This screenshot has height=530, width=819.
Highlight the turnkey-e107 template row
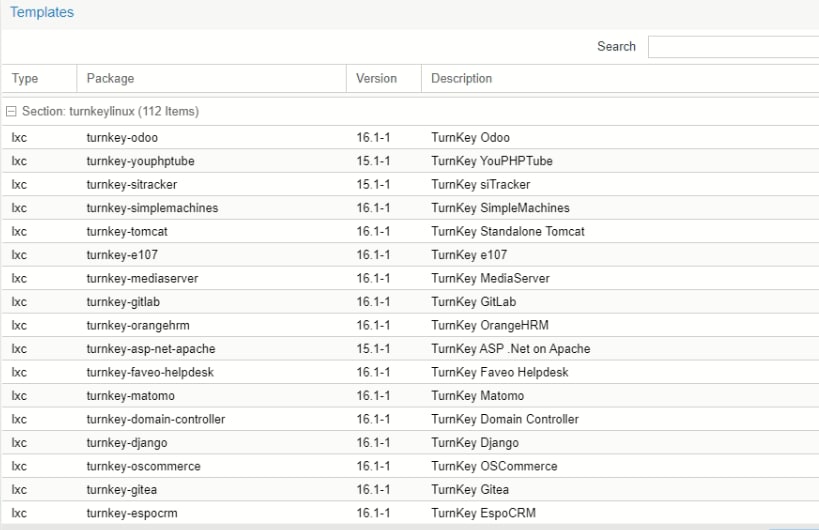[122, 255]
